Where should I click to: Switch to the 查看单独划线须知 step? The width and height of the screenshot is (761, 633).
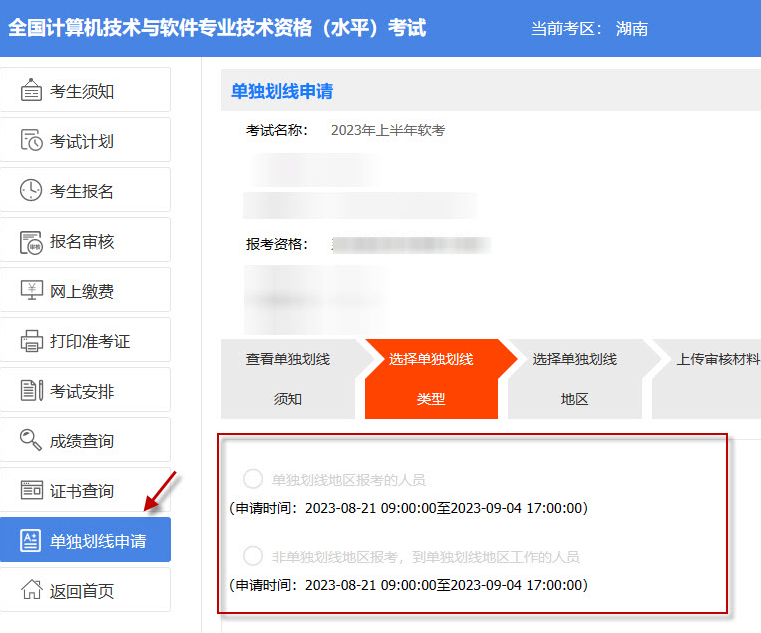pos(288,378)
